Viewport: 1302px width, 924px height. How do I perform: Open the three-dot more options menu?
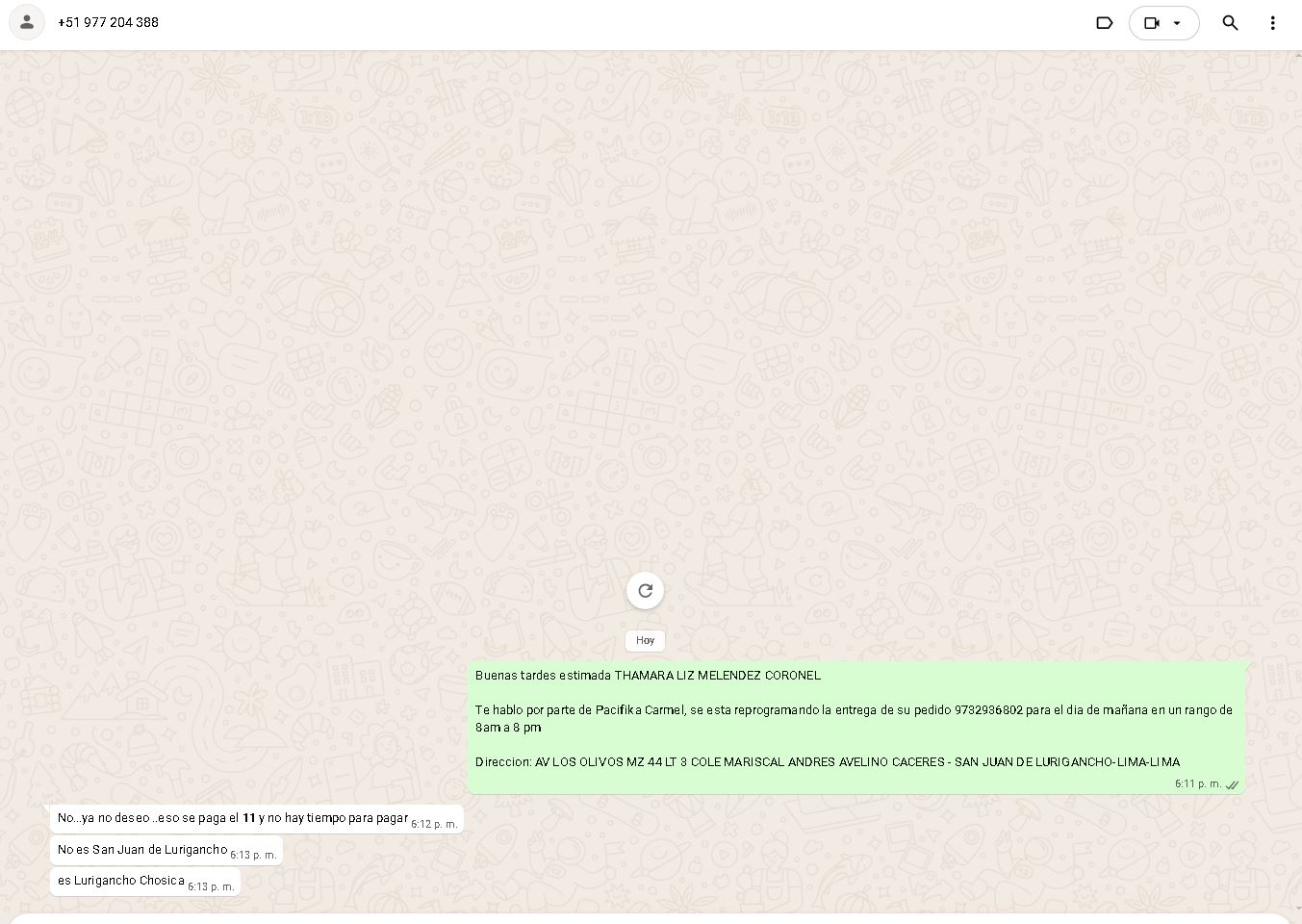[x=1272, y=23]
